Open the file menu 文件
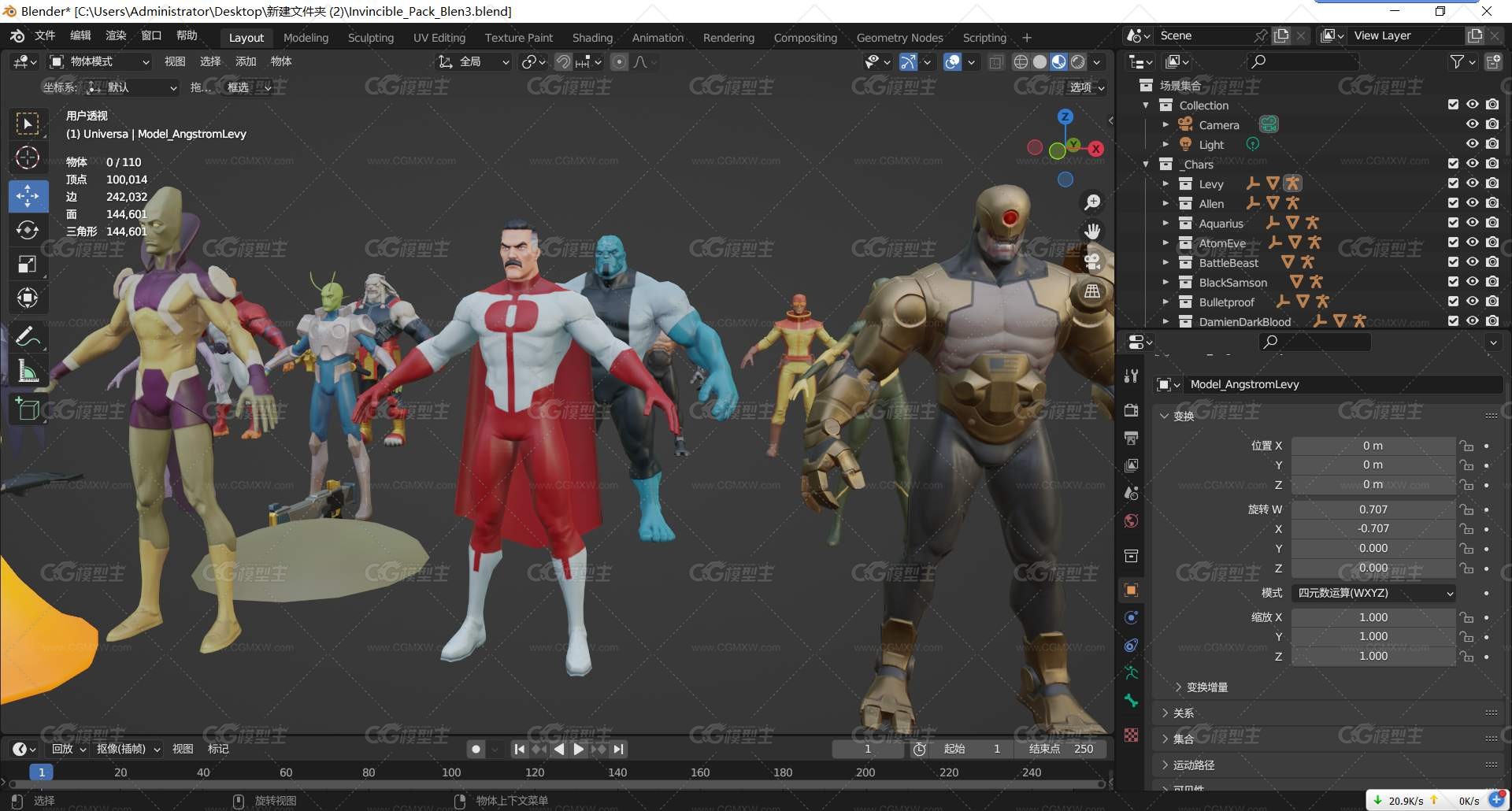This screenshot has height=811, width=1512. [x=45, y=35]
